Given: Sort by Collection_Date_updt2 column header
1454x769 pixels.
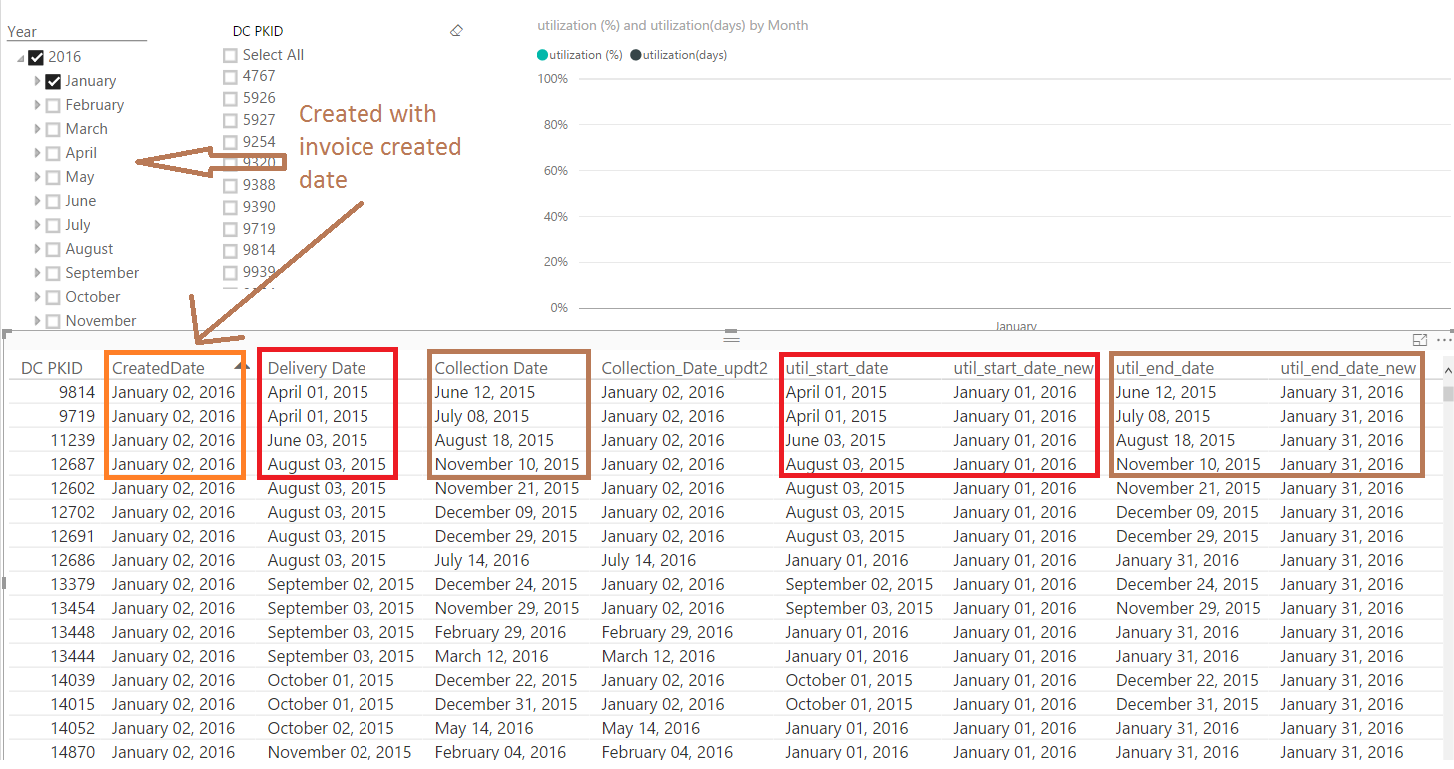Looking at the screenshot, I should (x=685, y=368).
